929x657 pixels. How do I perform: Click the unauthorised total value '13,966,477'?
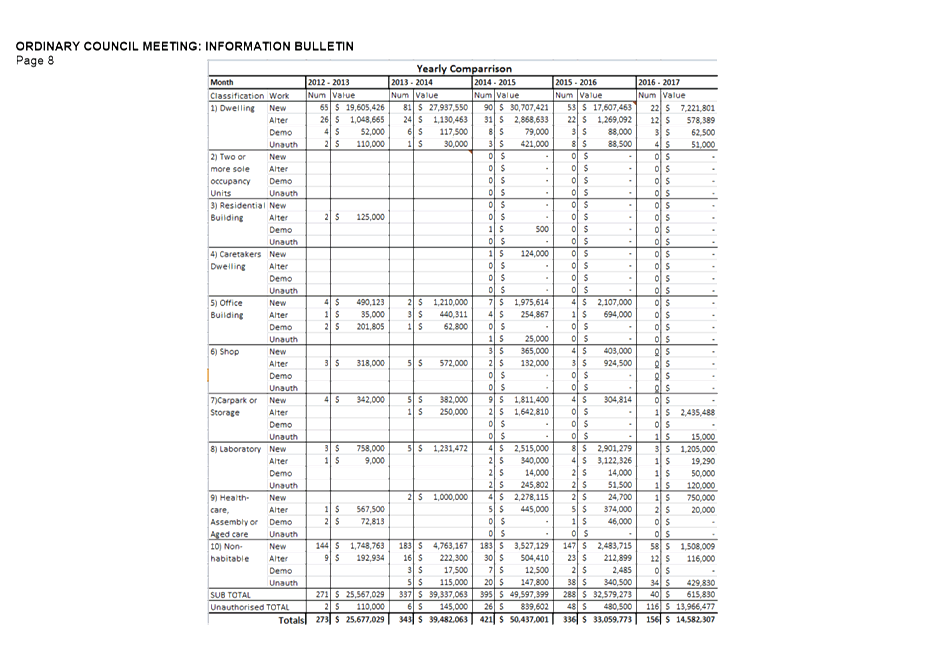click(696, 607)
